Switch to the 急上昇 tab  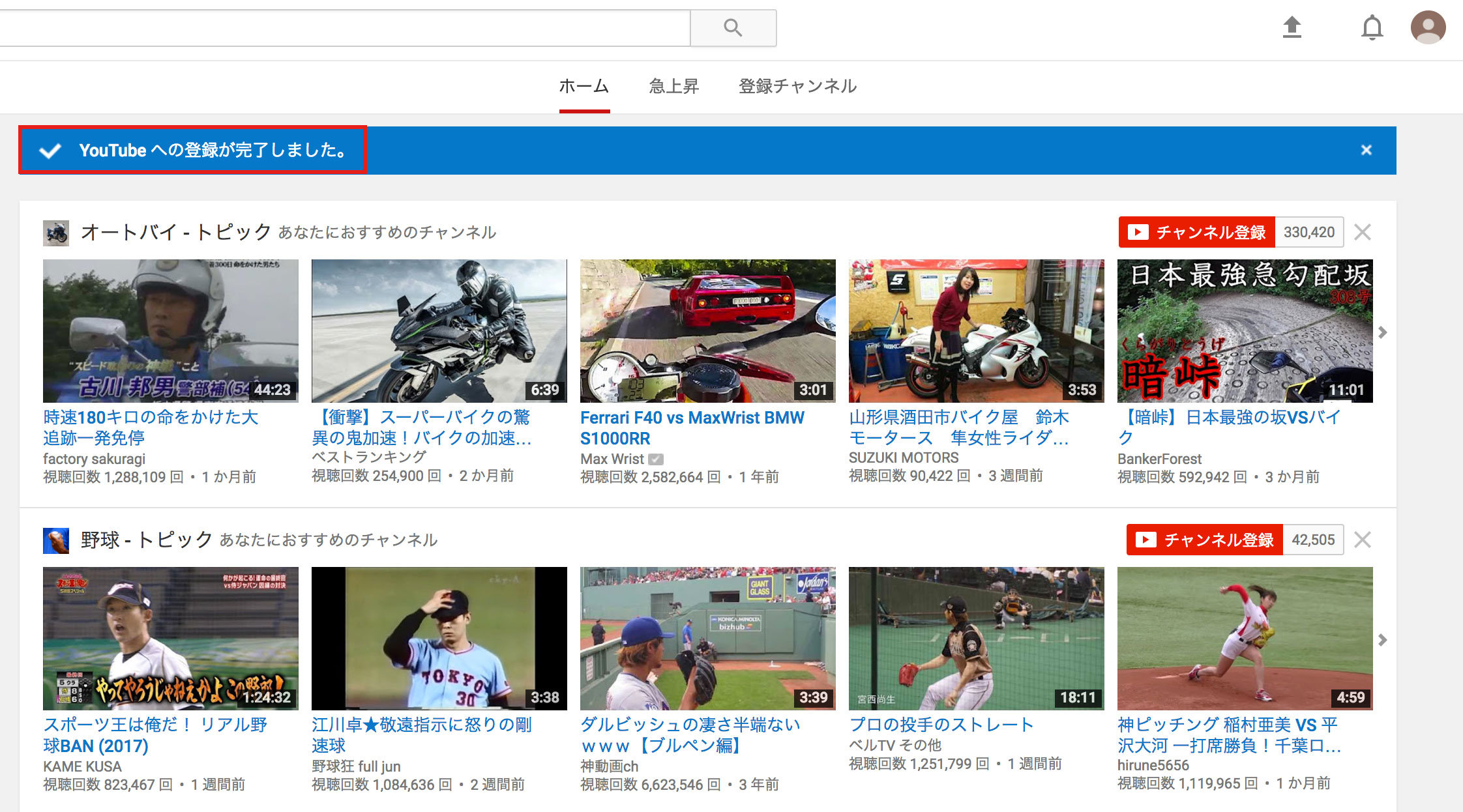(x=673, y=86)
